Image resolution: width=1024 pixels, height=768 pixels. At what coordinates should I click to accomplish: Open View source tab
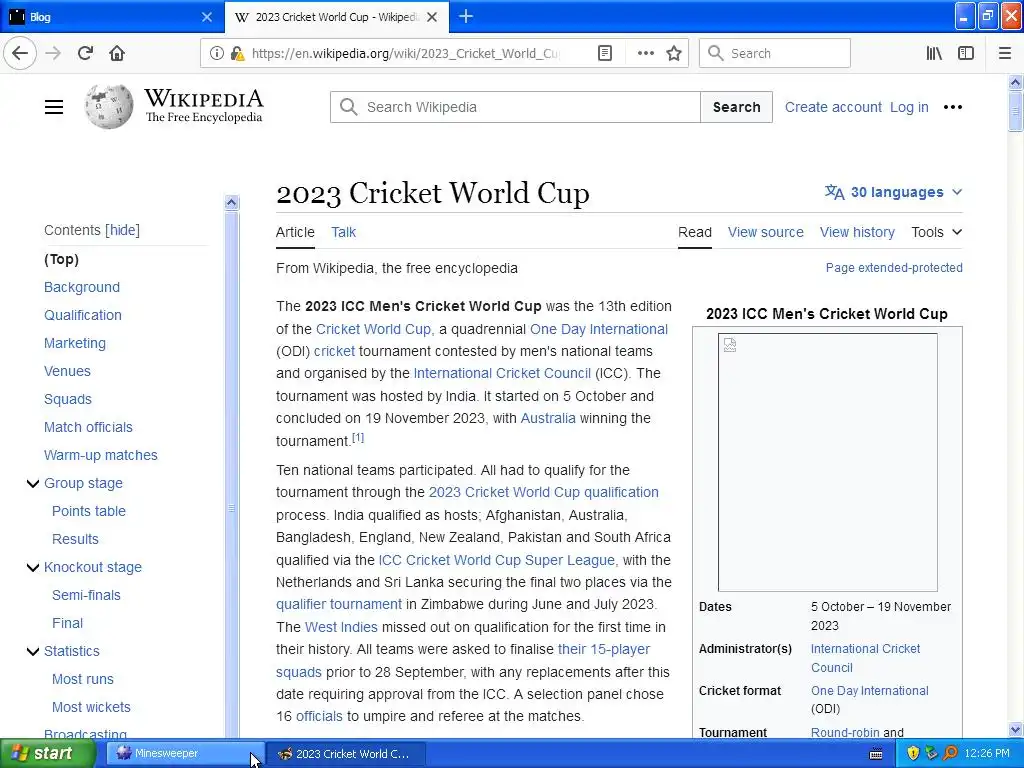point(765,232)
